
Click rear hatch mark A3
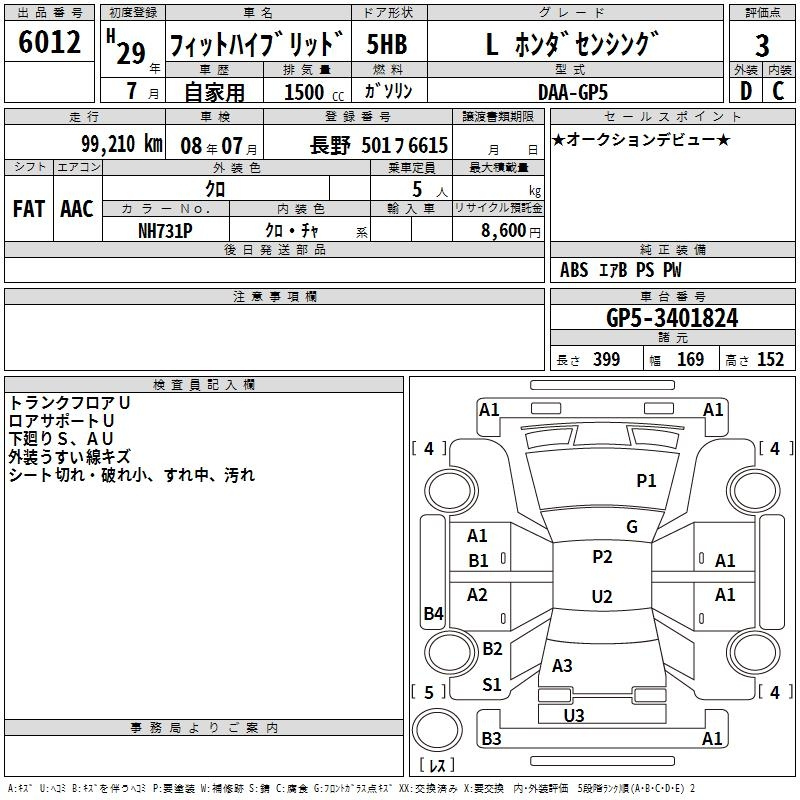[562, 666]
